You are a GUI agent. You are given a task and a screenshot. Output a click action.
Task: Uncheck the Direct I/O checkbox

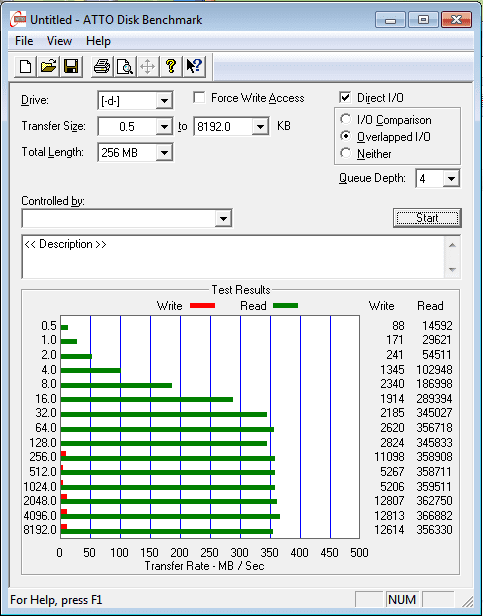point(345,97)
